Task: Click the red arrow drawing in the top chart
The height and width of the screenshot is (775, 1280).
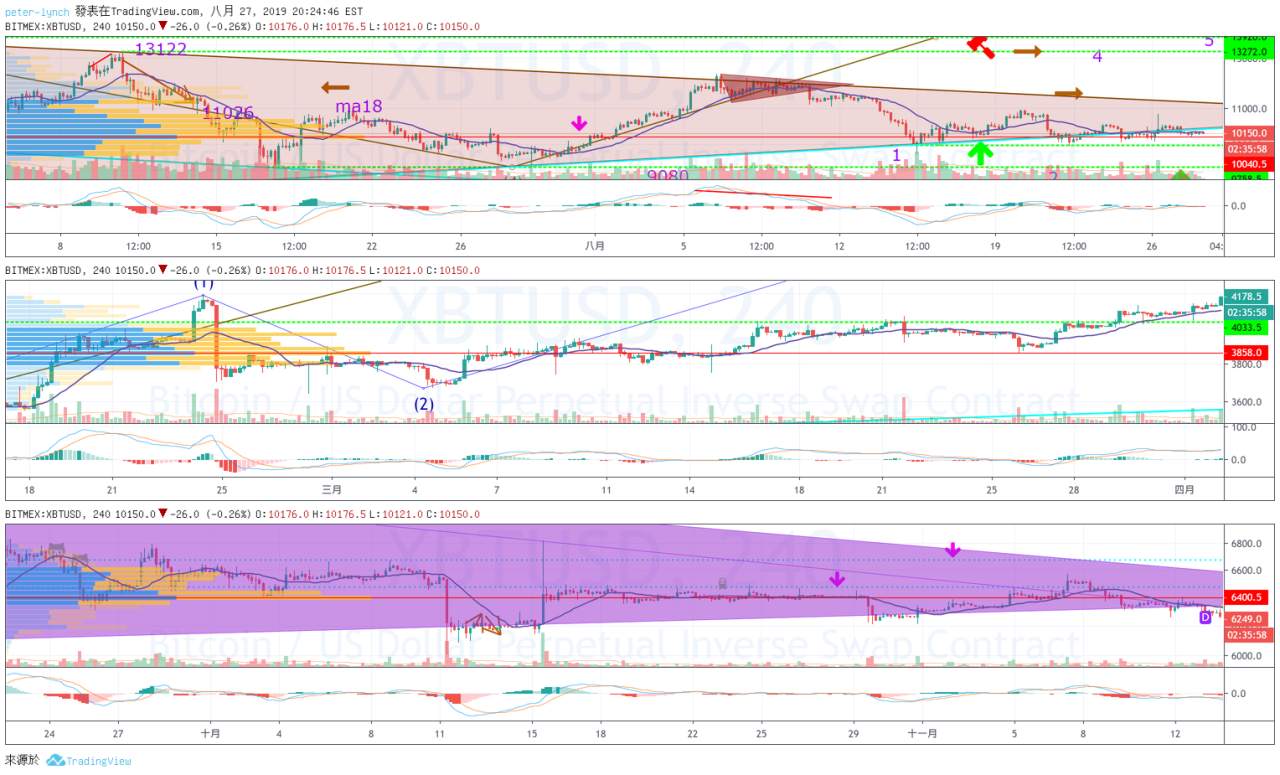Action: point(979,46)
